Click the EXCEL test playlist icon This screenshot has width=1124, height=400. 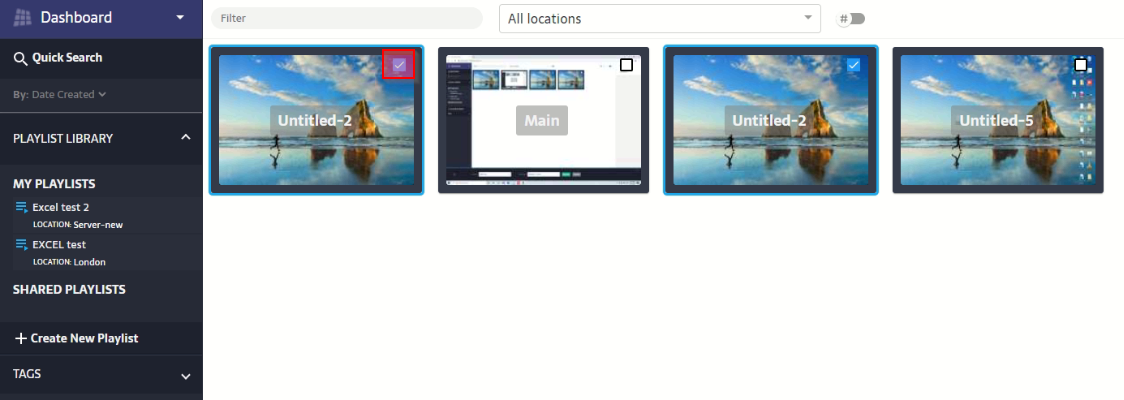click(x=21, y=244)
